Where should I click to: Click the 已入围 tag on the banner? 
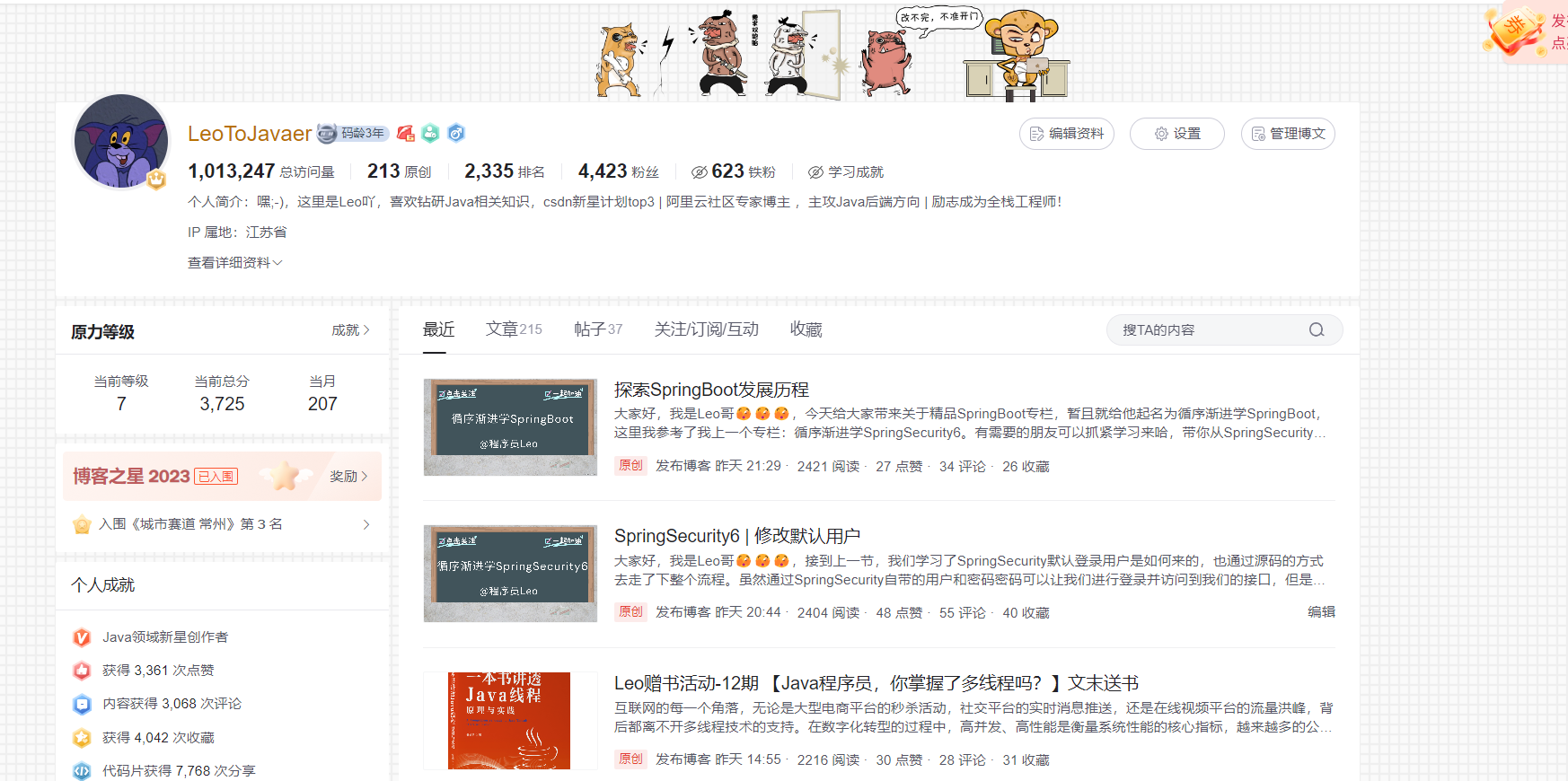click(216, 477)
